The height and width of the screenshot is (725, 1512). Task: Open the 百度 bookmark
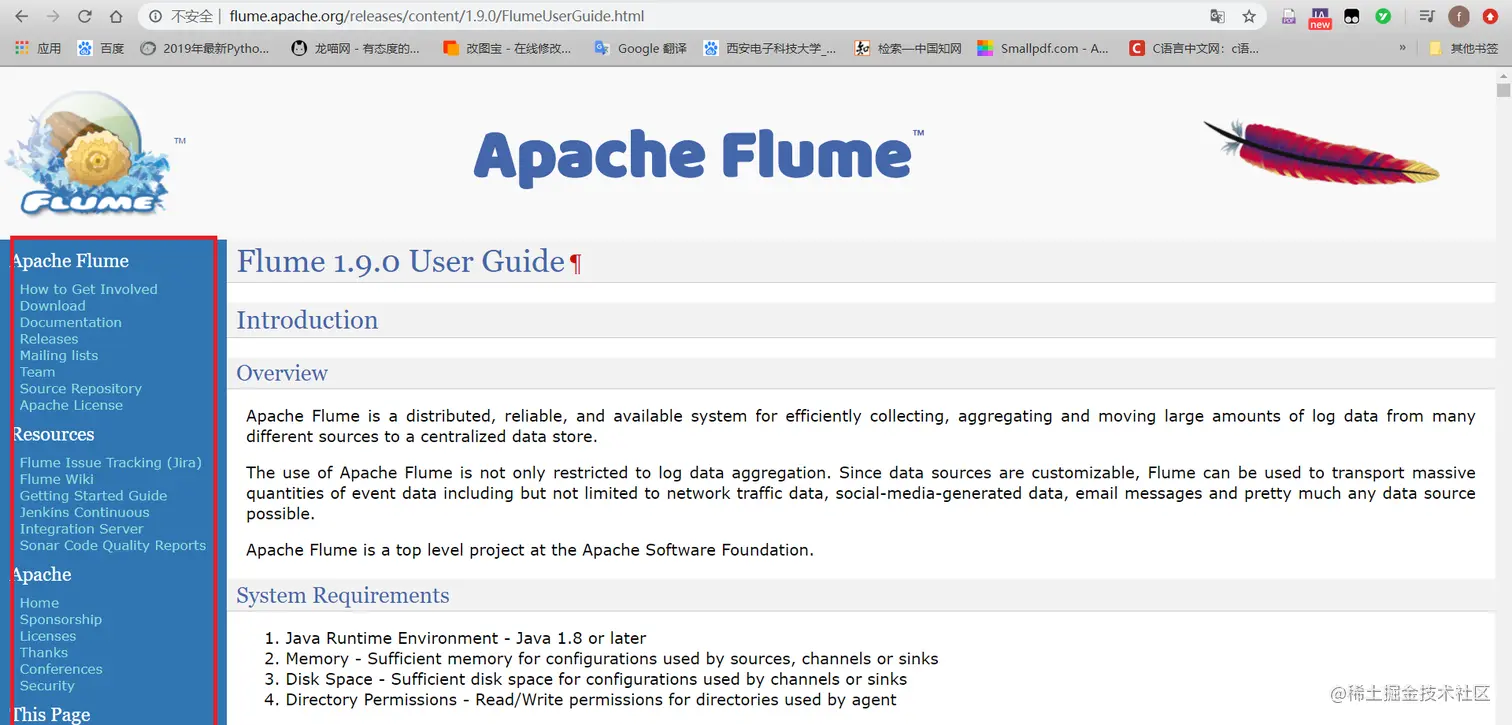point(101,48)
